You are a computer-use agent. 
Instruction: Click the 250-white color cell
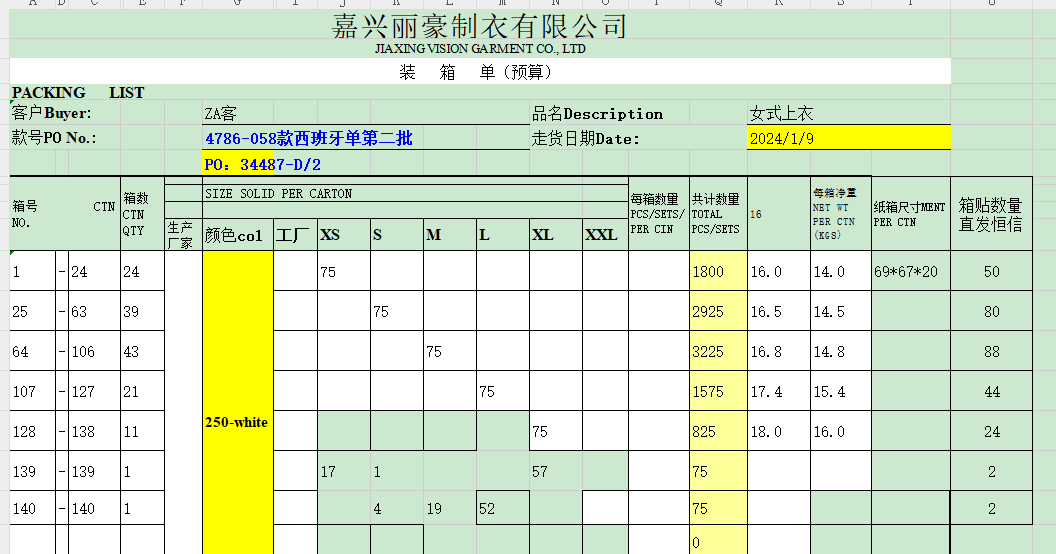237,422
